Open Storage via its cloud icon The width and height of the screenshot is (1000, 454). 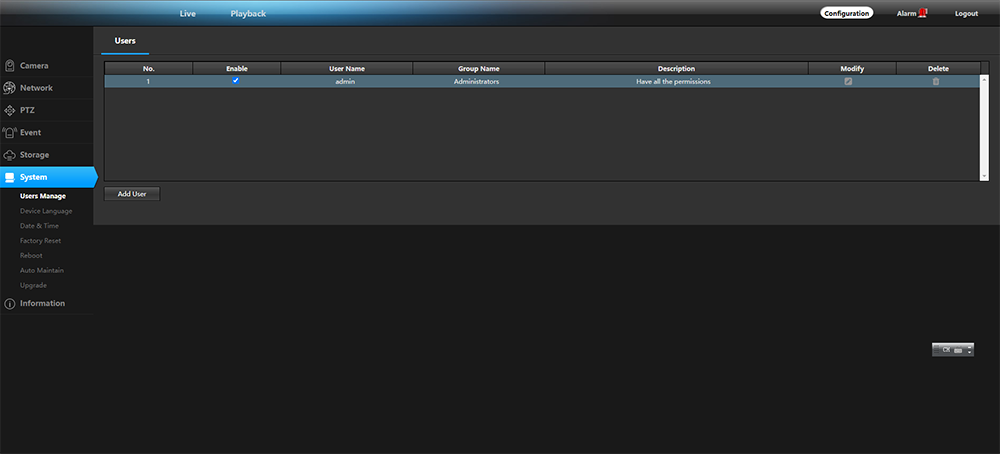[x=10, y=155]
